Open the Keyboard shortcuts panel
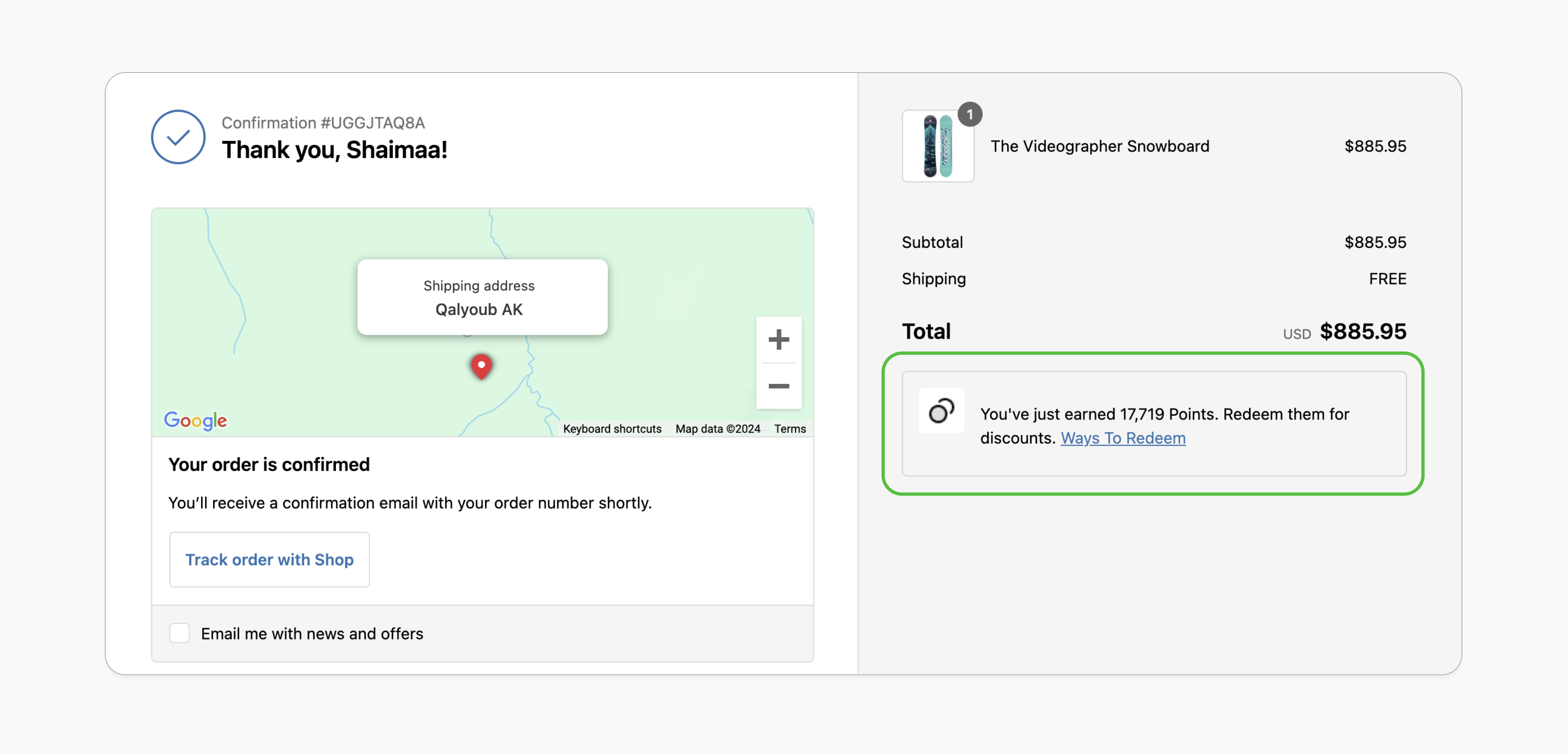The image size is (1568, 753). coord(612,428)
